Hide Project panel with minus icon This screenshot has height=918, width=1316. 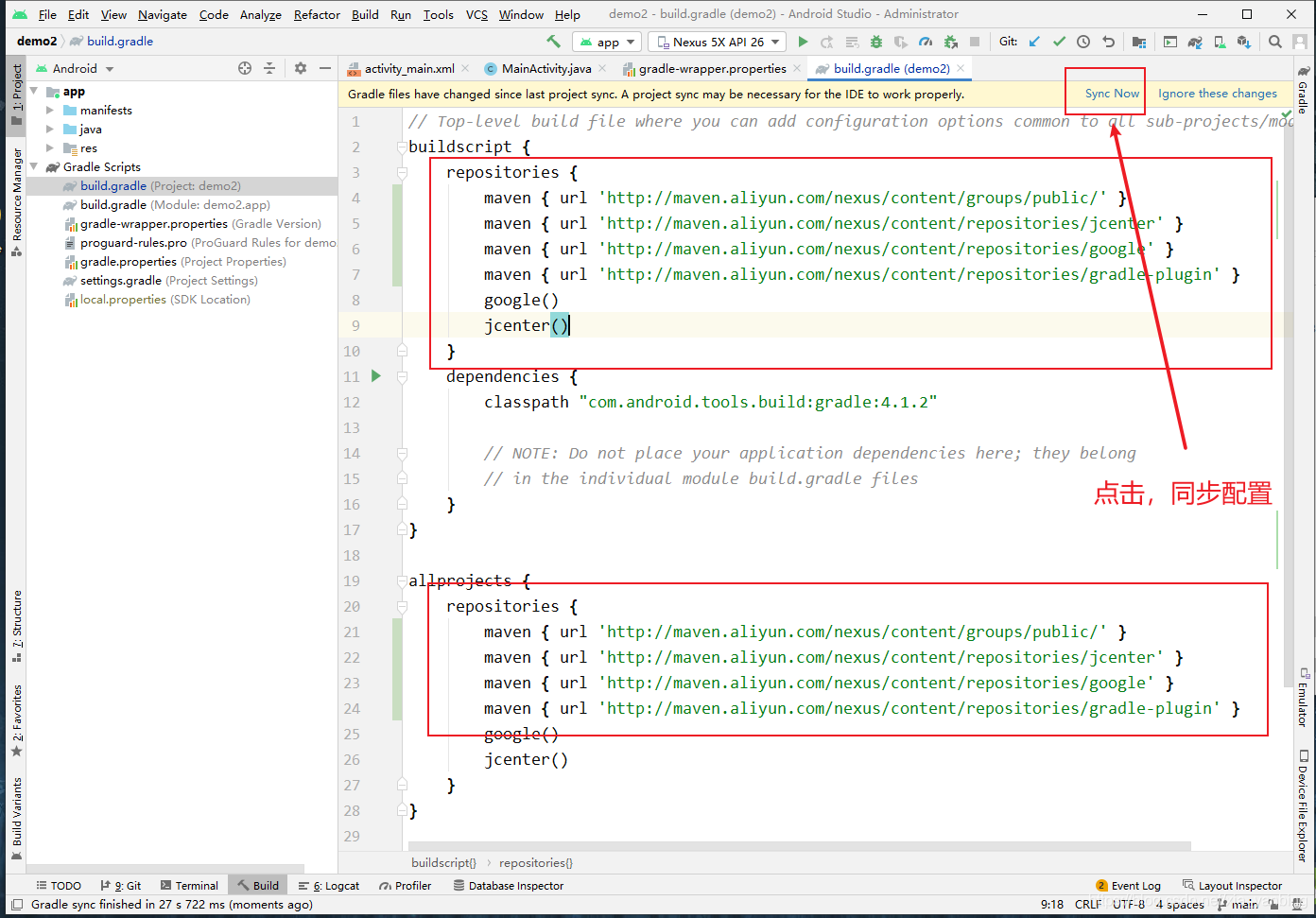(x=325, y=68)
